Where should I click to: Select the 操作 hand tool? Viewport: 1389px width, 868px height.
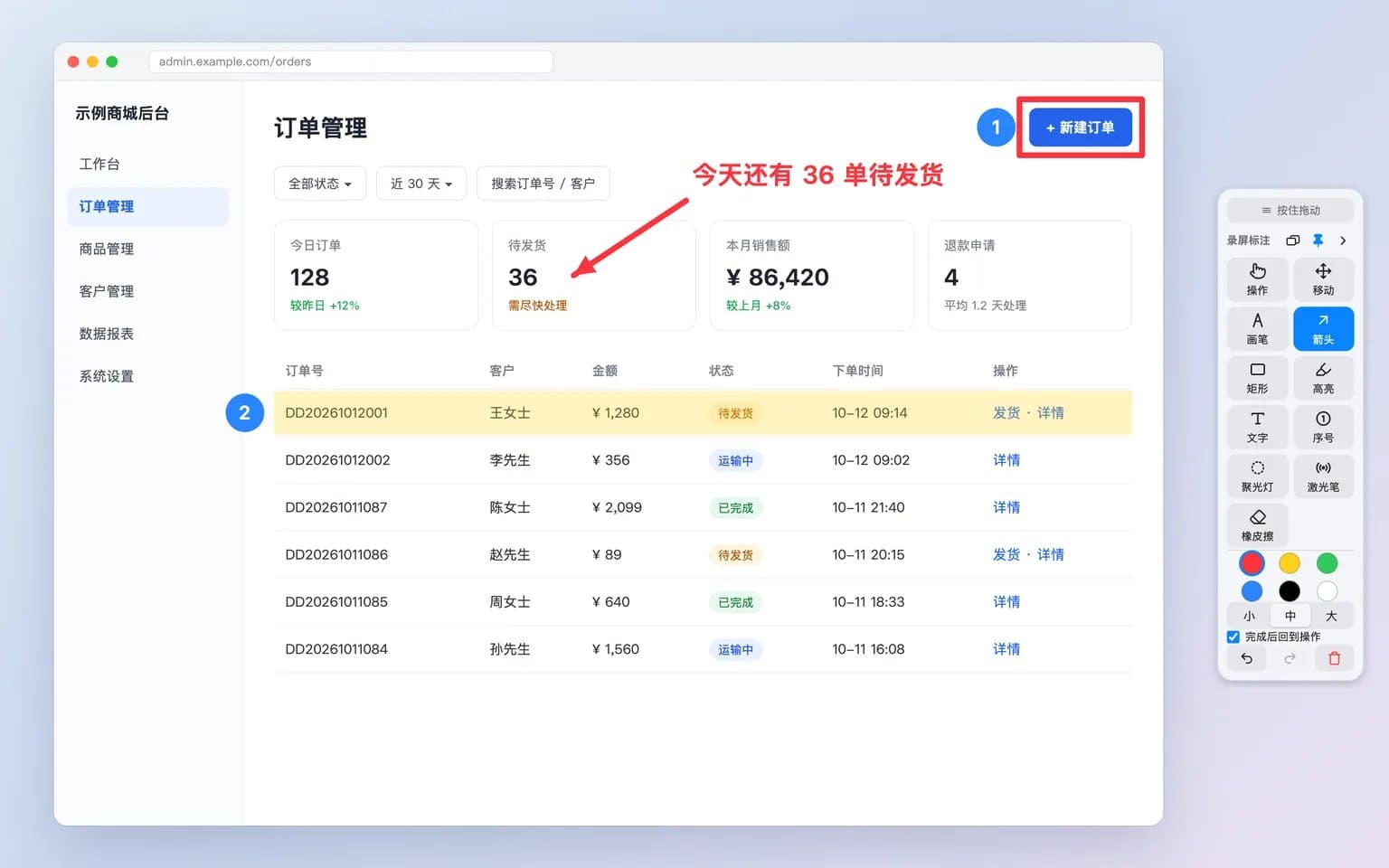click(x=1257, y=279)
